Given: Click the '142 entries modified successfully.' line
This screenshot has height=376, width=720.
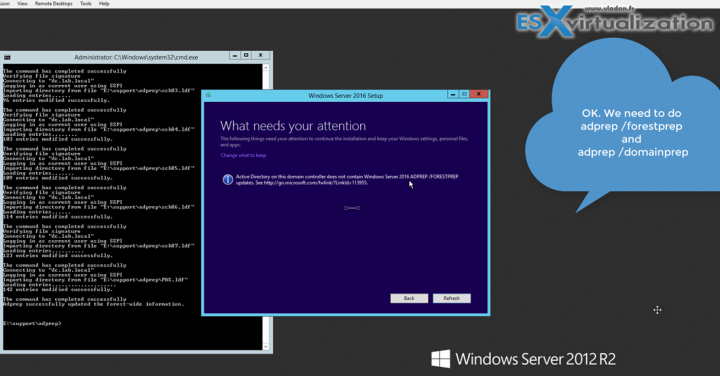Looking at the screenshot, I should (57, 290).
